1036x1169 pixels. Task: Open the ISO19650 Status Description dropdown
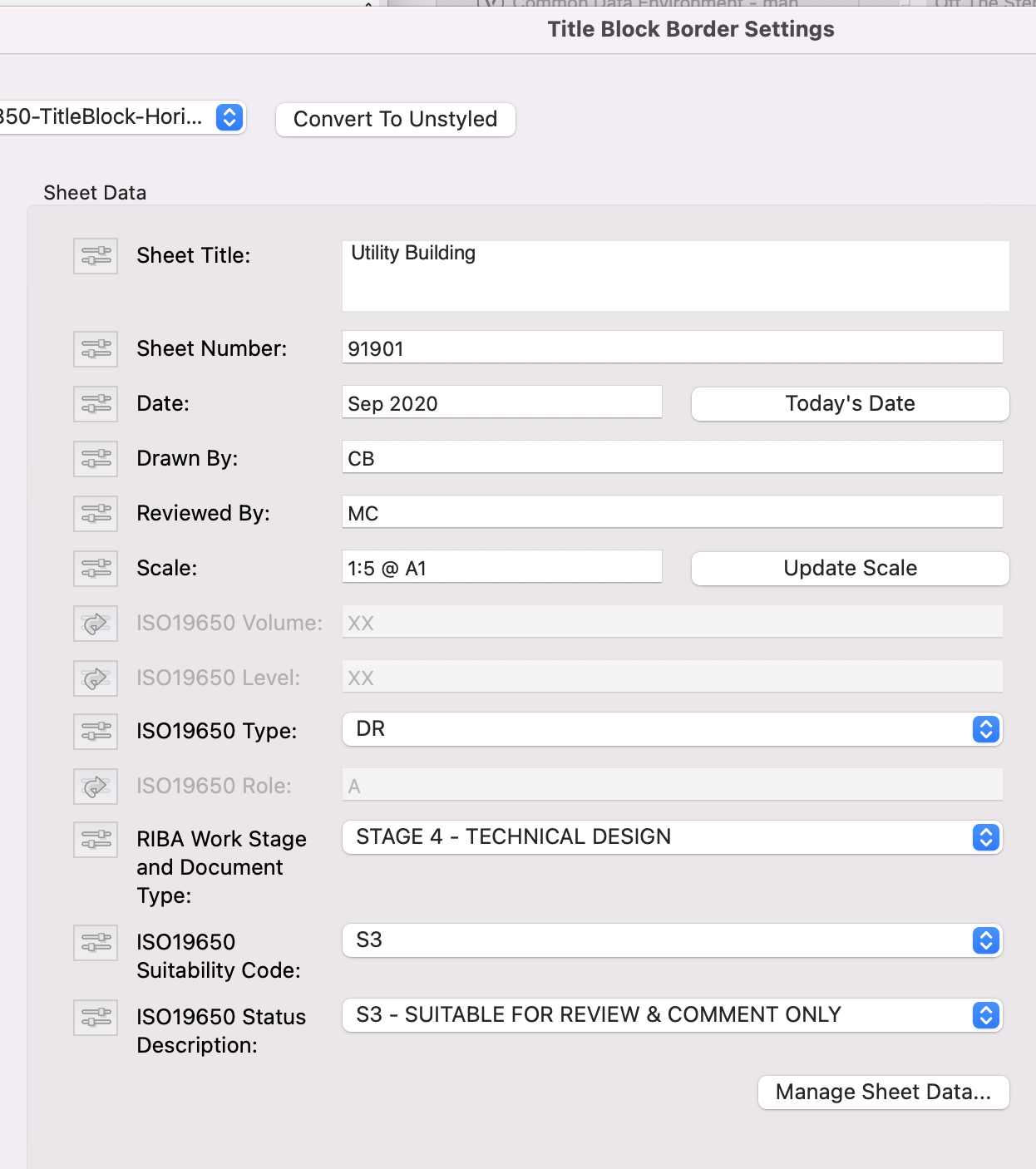coord(672,1015)
